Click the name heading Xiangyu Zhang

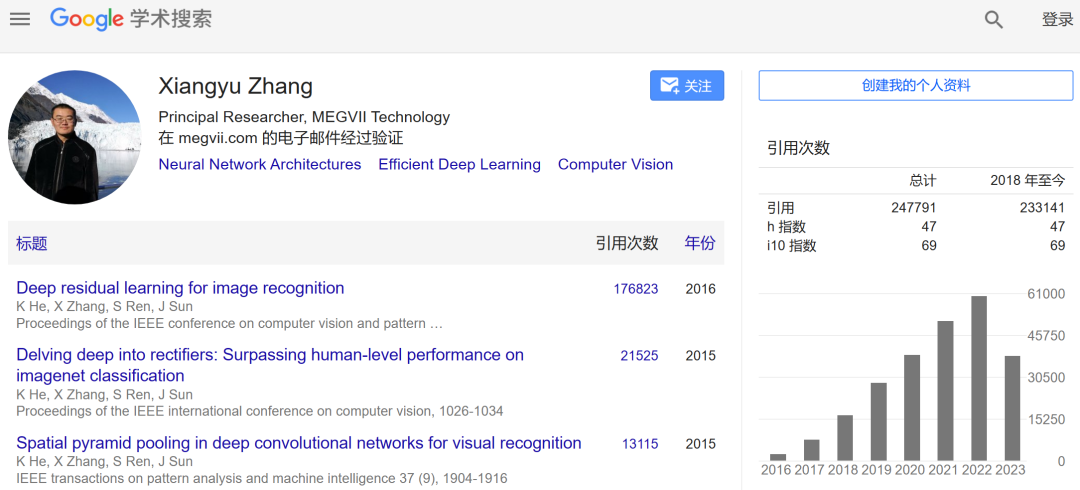click(236, 86)
